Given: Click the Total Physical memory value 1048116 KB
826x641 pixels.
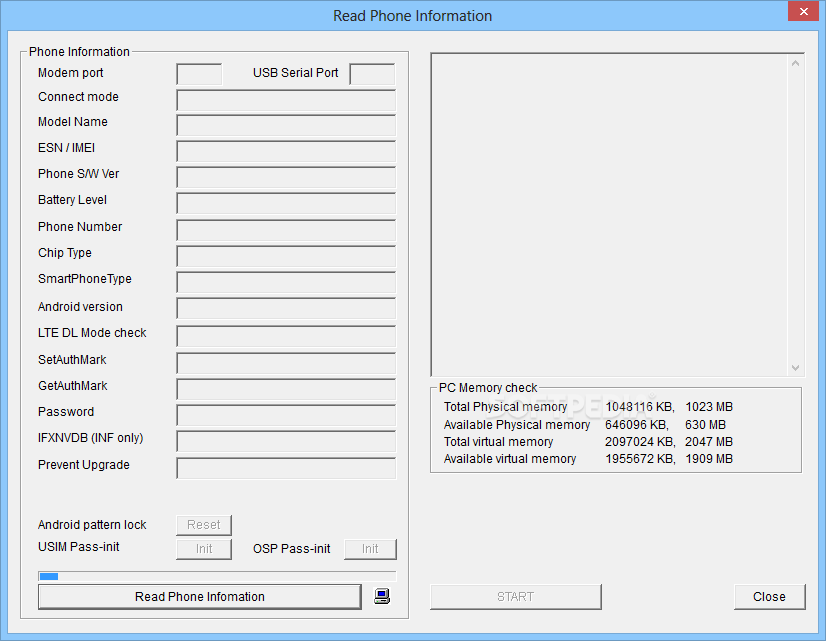Looking at the screenshot, I should (x=640, y=407).
